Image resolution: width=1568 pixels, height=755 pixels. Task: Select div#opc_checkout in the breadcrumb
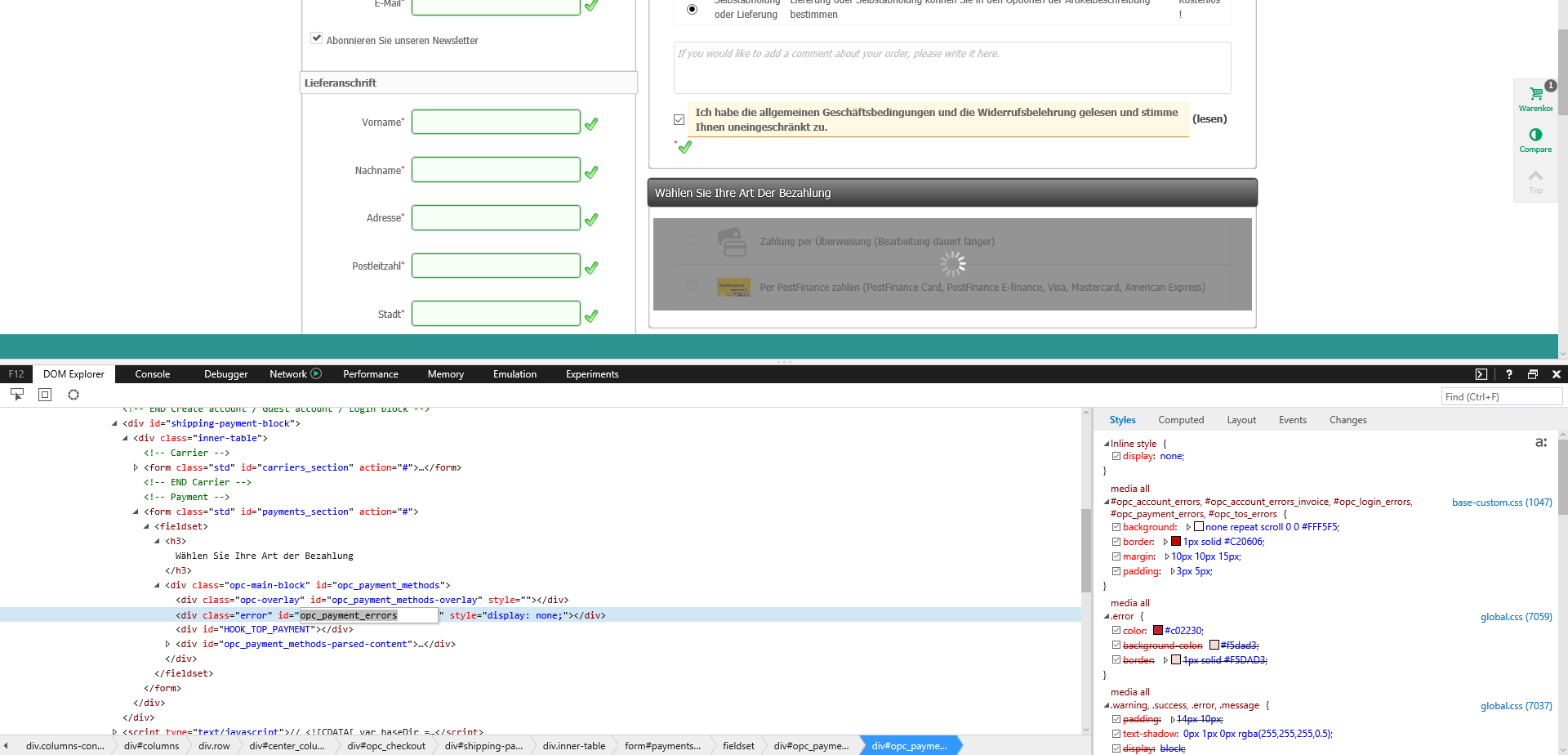(386, 745)
